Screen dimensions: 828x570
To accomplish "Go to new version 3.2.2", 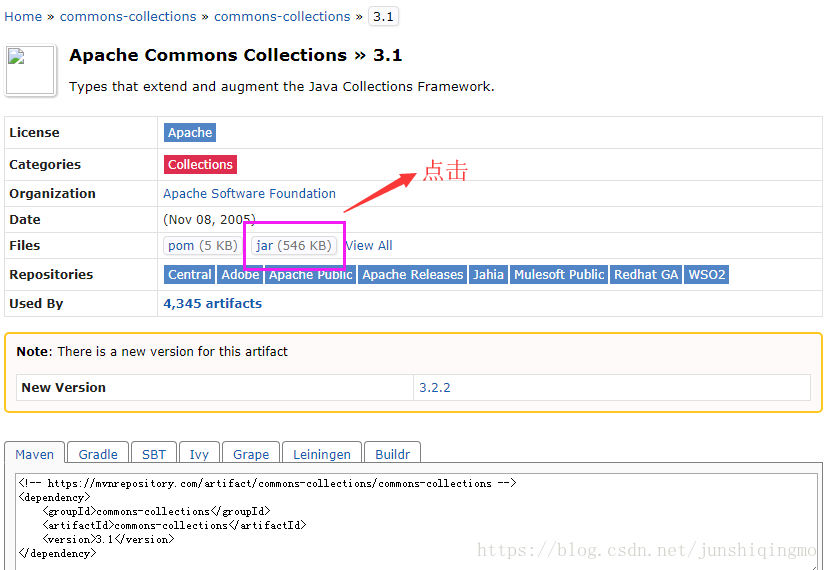I will (x=435, y=388).
